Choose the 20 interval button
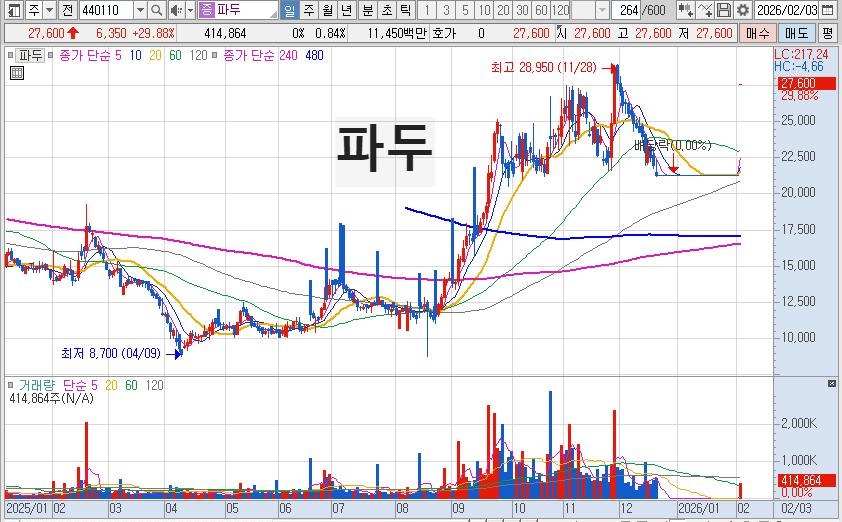The width and height of the screenshot is (842, 522). [503, 10]
